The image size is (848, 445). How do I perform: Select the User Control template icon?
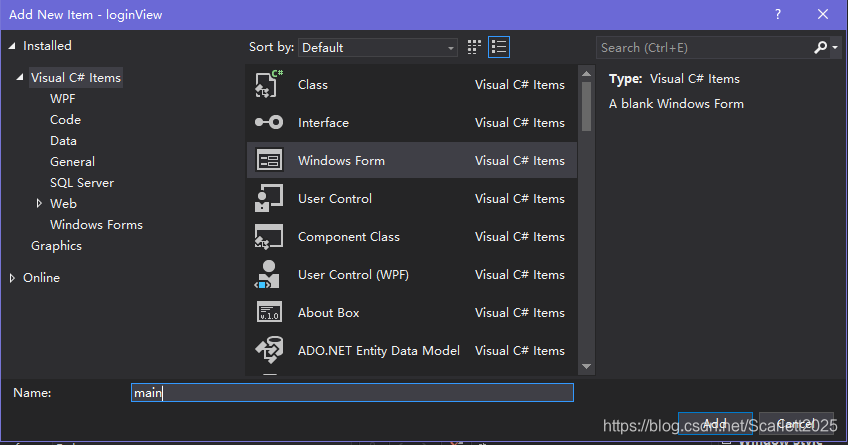(x=269, y=198)
